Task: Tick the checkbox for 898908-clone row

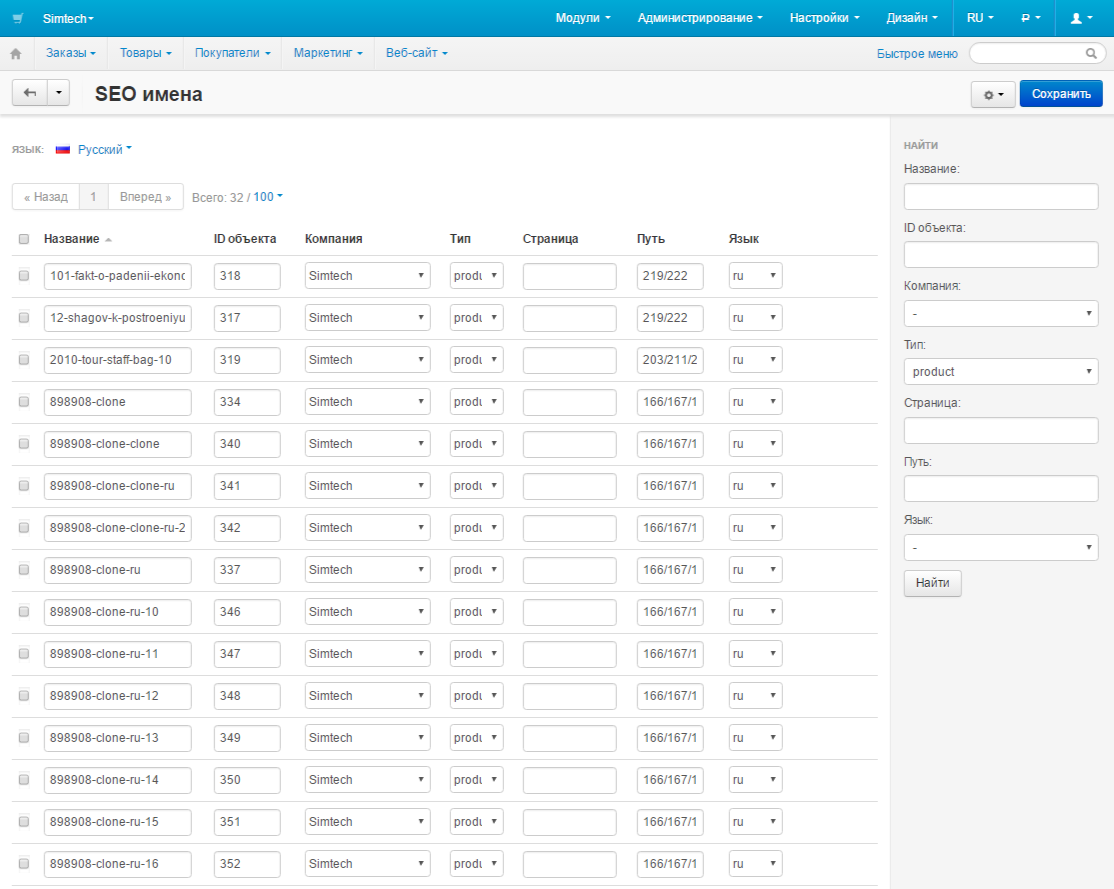Action: pyautogui.click(x=24, y=402)
